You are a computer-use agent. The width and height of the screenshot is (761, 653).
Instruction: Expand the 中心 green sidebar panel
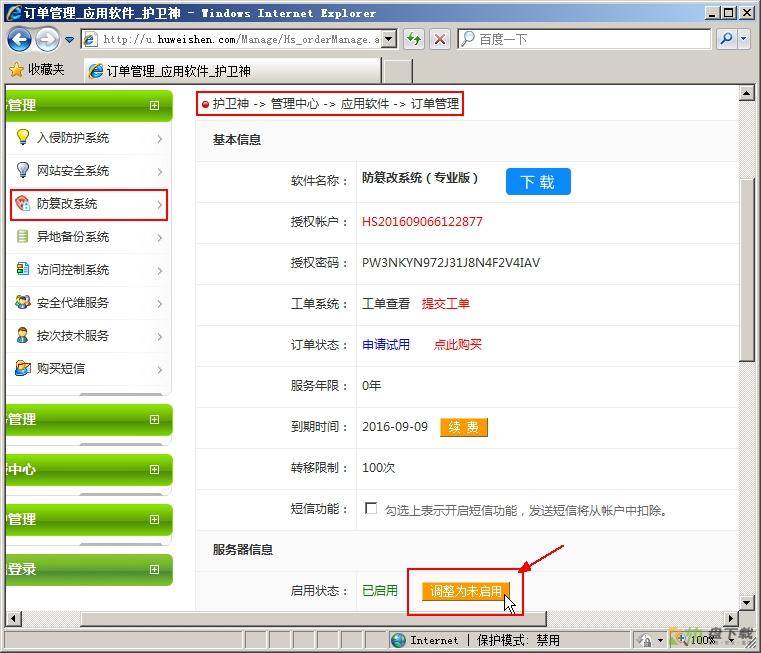pyautogui.click(x=154, y=469)
